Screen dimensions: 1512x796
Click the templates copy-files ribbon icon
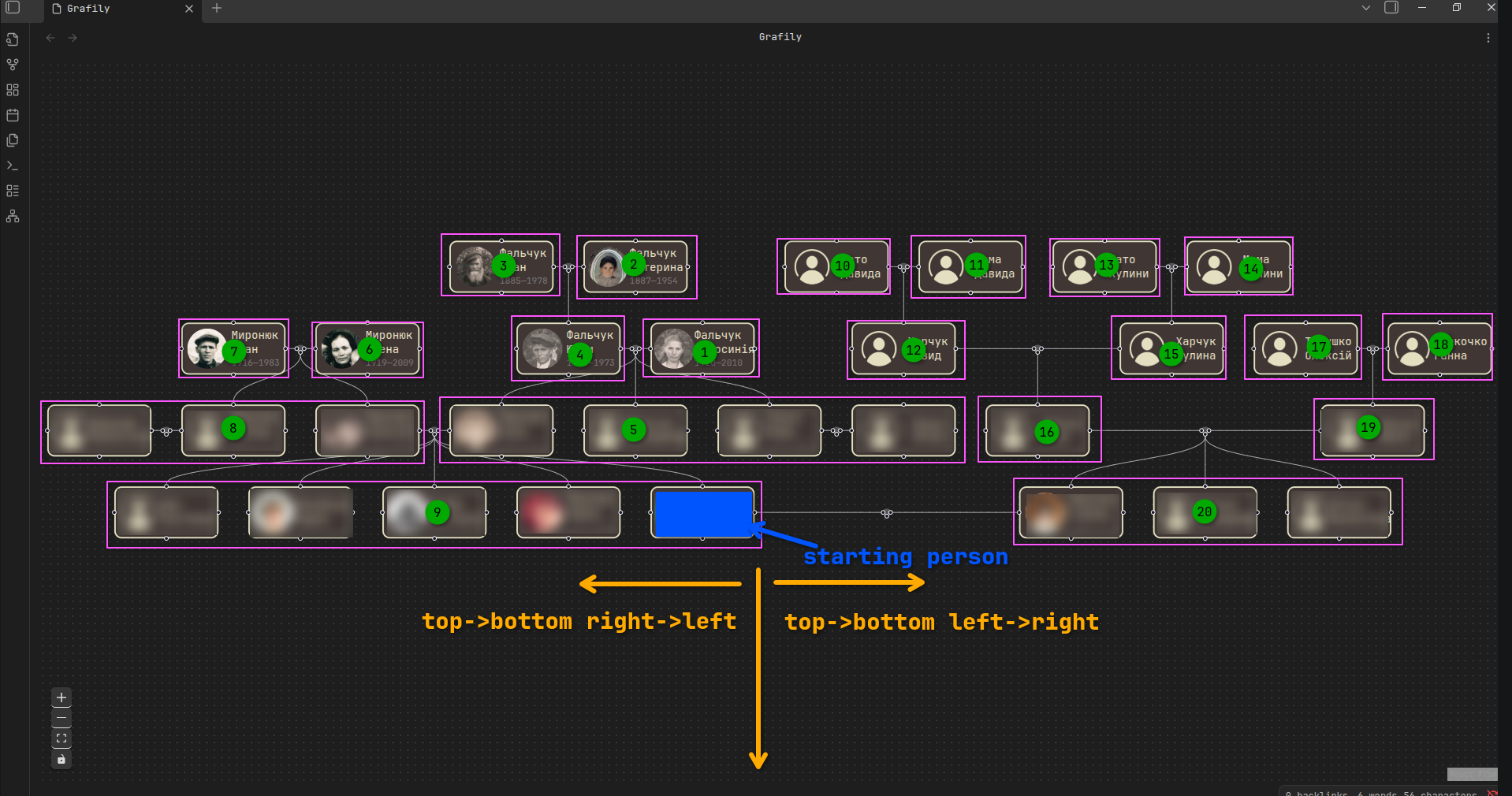pyautogui.click(x=13, y=140)
